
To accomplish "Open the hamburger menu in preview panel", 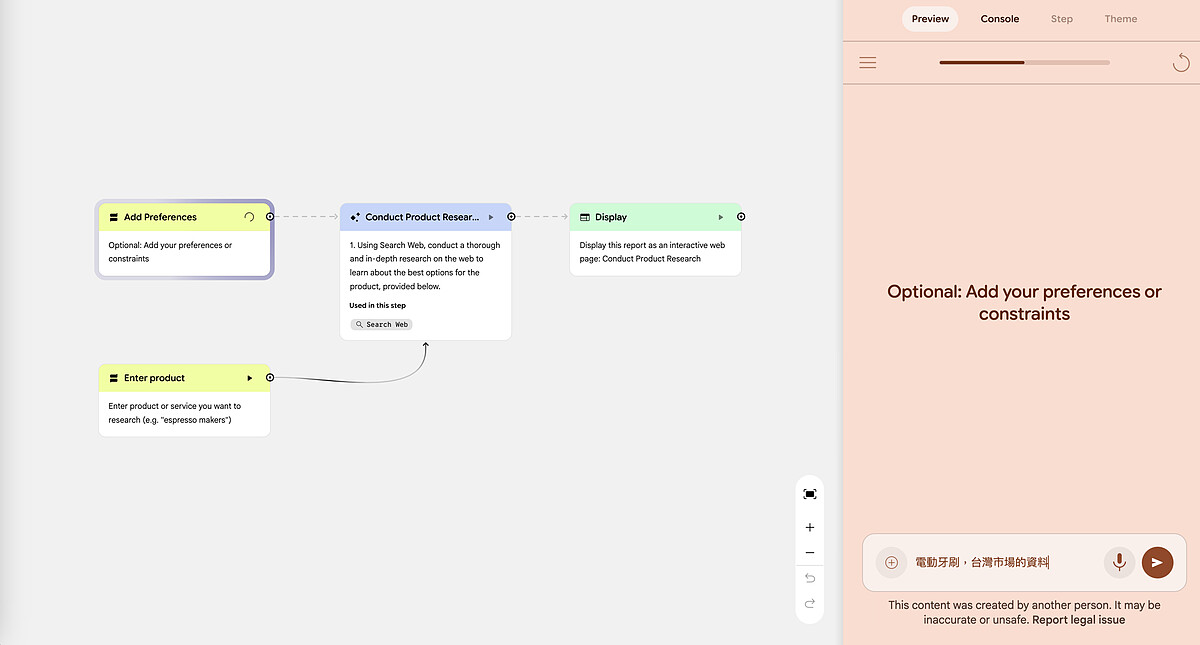I will tap(868, 63).
